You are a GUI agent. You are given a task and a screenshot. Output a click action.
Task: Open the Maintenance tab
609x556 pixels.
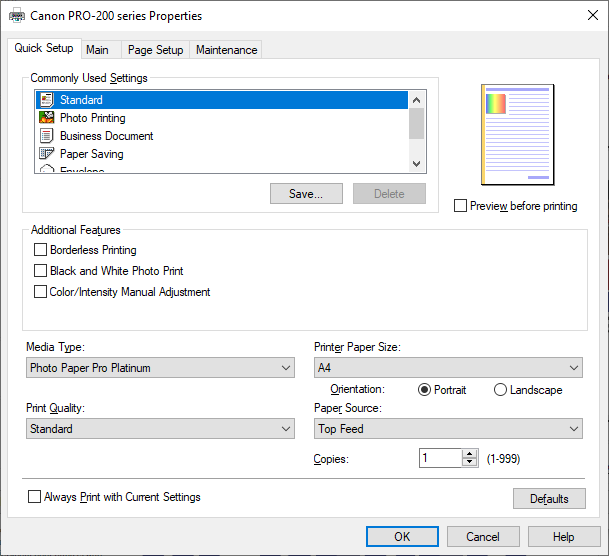coord(226,50)
